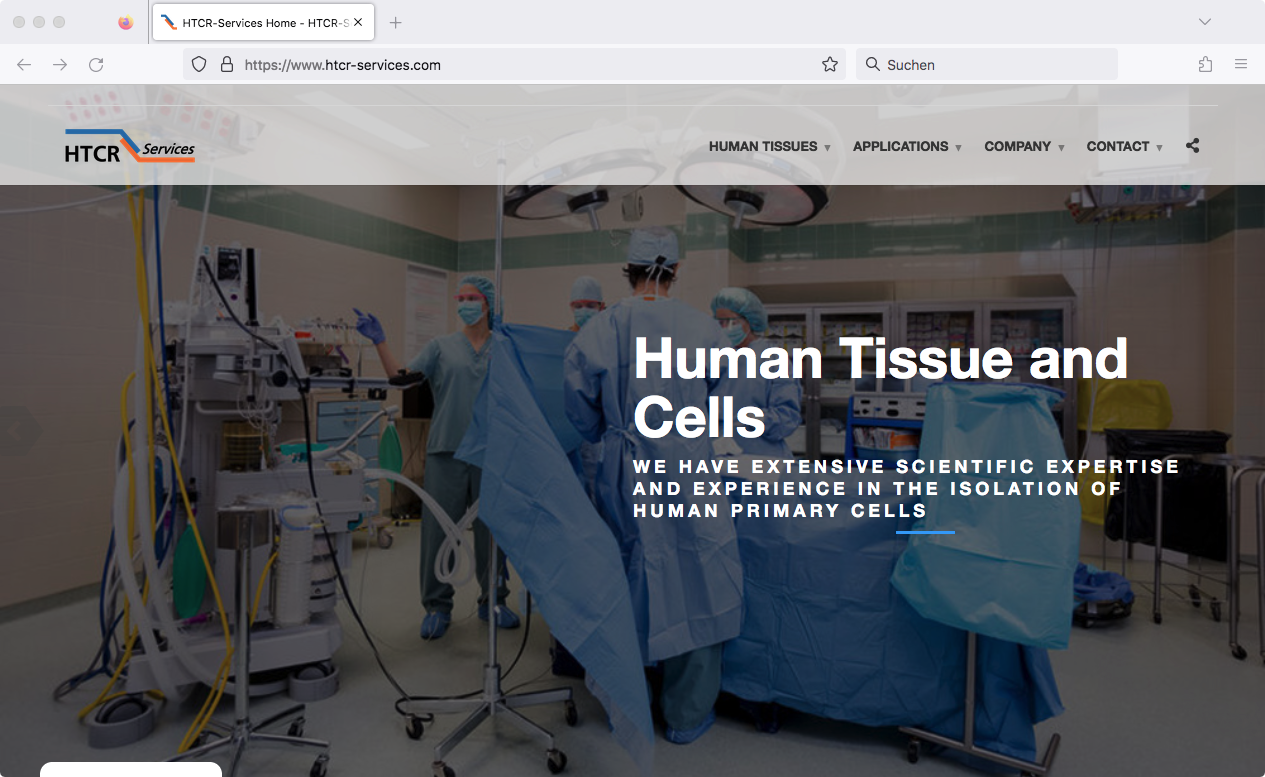Expand the COMPANY dropdown arrow
Image resolution: width=1265 pixels, height=777 pixels.
click(x=1061, y=148)
